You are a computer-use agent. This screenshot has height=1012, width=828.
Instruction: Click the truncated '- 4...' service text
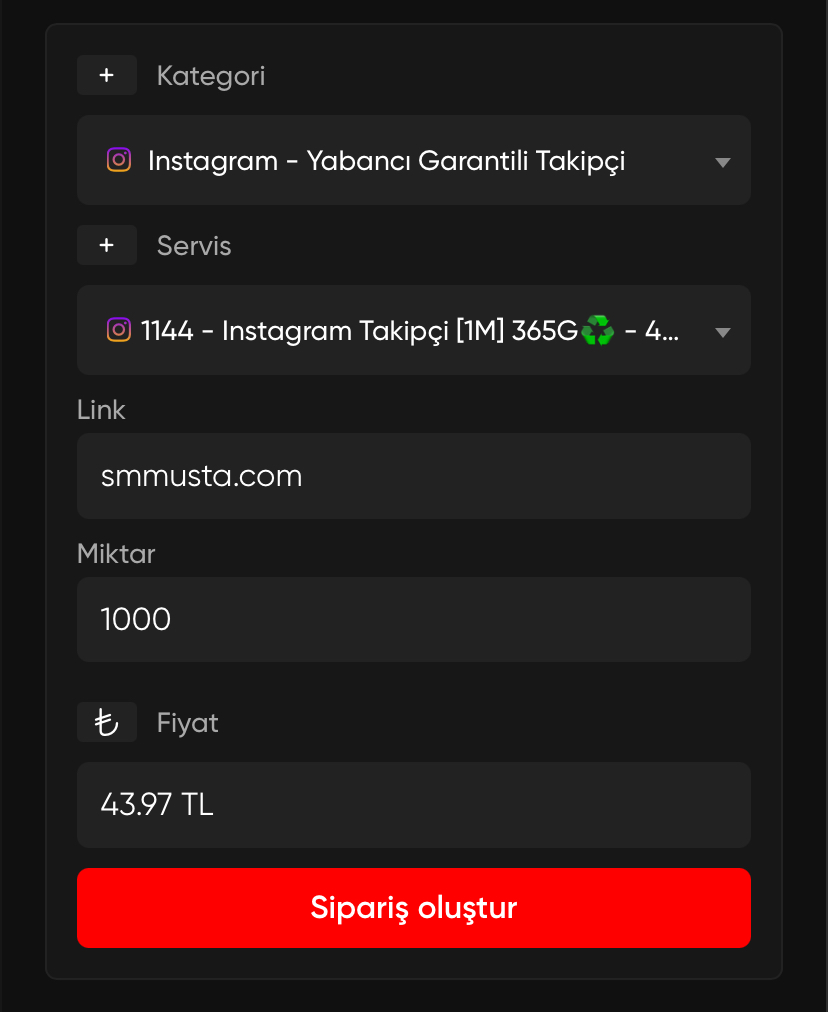(x=652, y=330)
